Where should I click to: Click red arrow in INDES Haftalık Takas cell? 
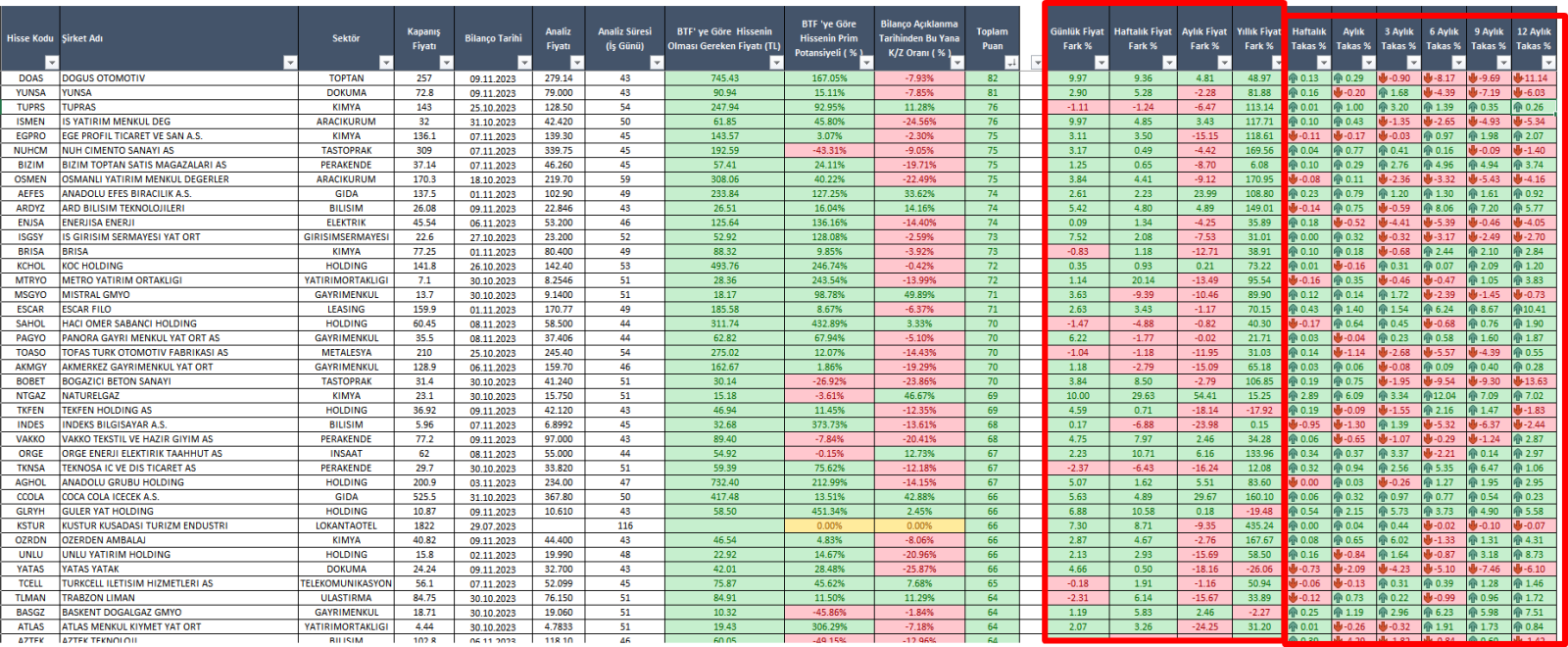point(1294,425)
